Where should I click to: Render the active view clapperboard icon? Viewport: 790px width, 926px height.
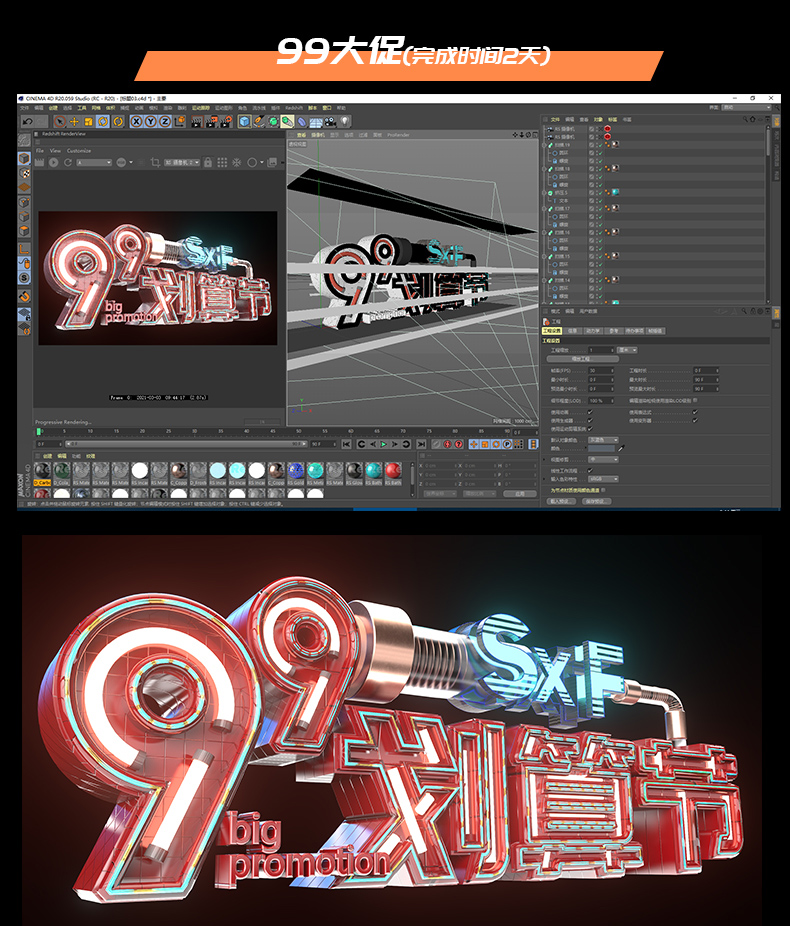[x=197, y=122]
